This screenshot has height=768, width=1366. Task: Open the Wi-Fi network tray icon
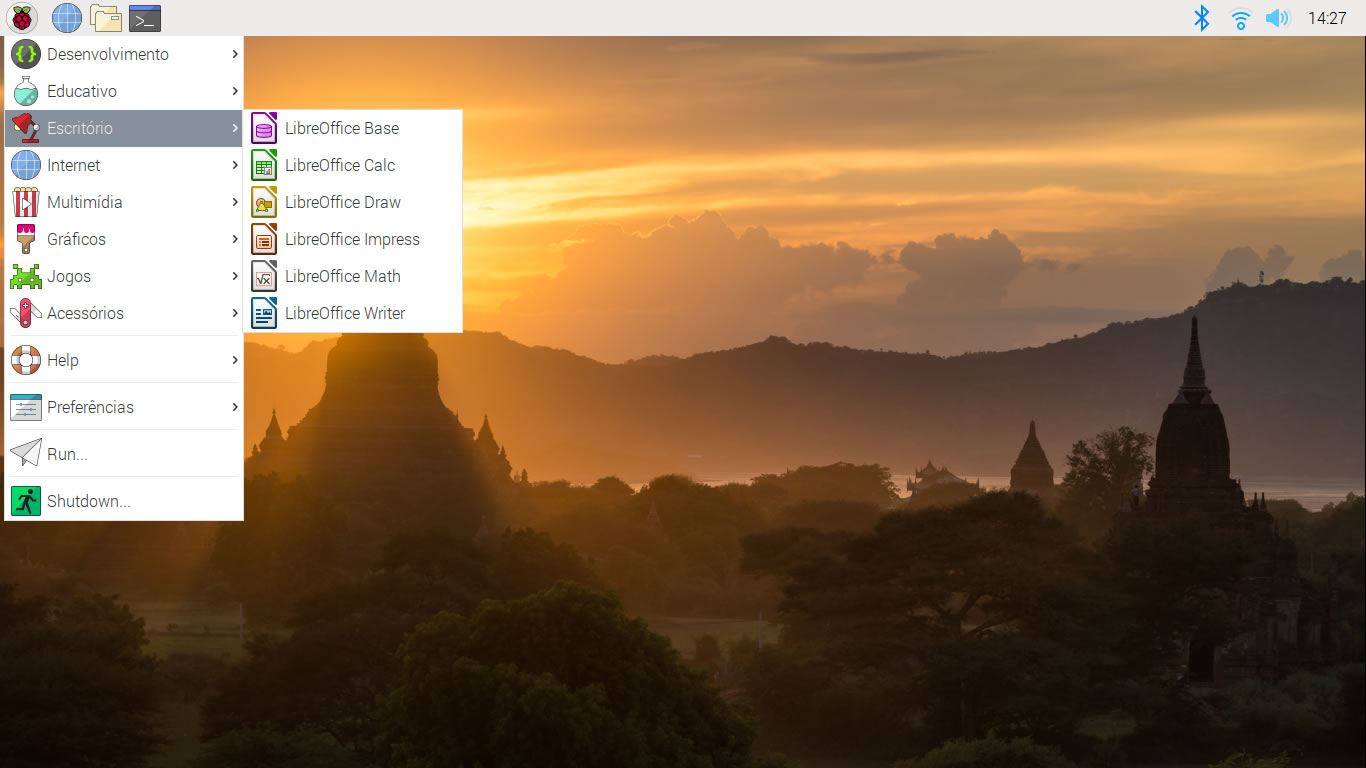[1240, 18]
